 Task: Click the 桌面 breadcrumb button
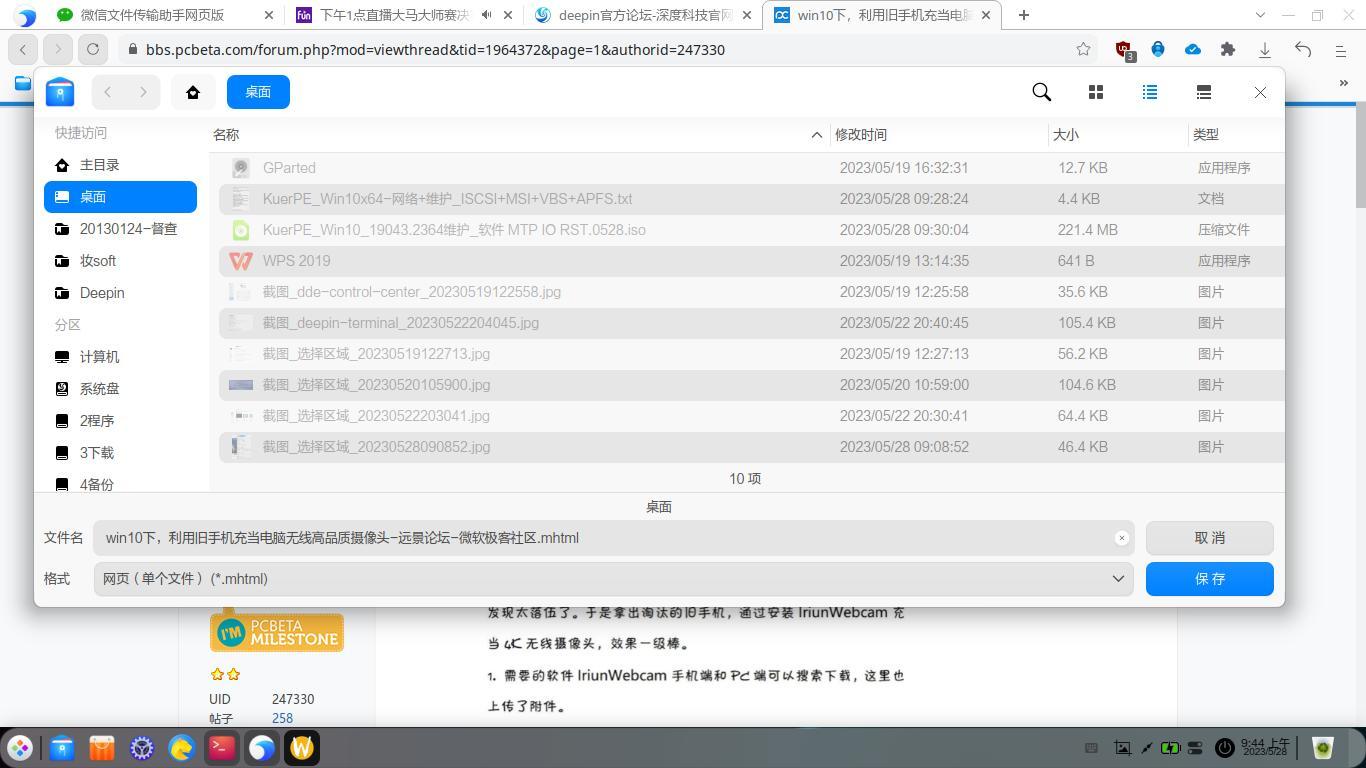coord(258,92)
